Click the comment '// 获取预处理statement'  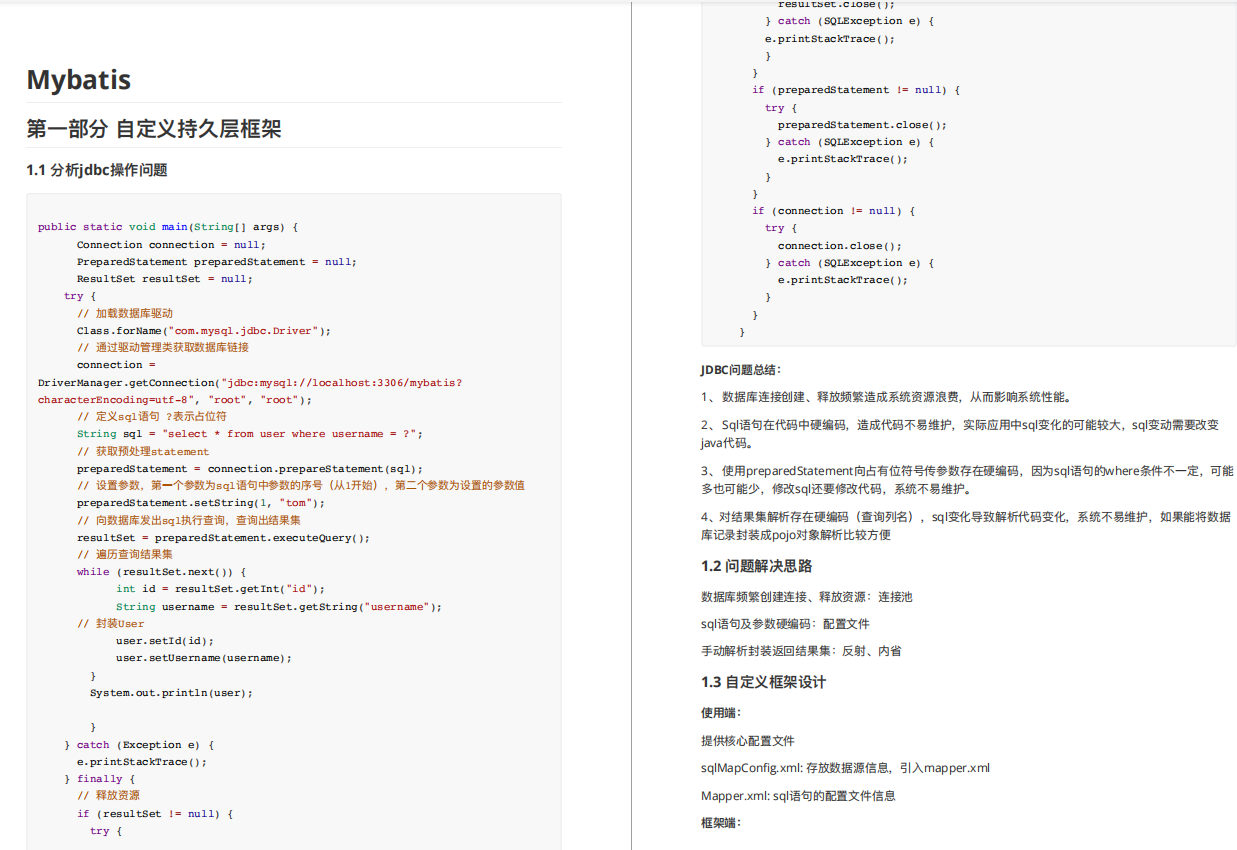pyautogui.click(x=143, y=452)
